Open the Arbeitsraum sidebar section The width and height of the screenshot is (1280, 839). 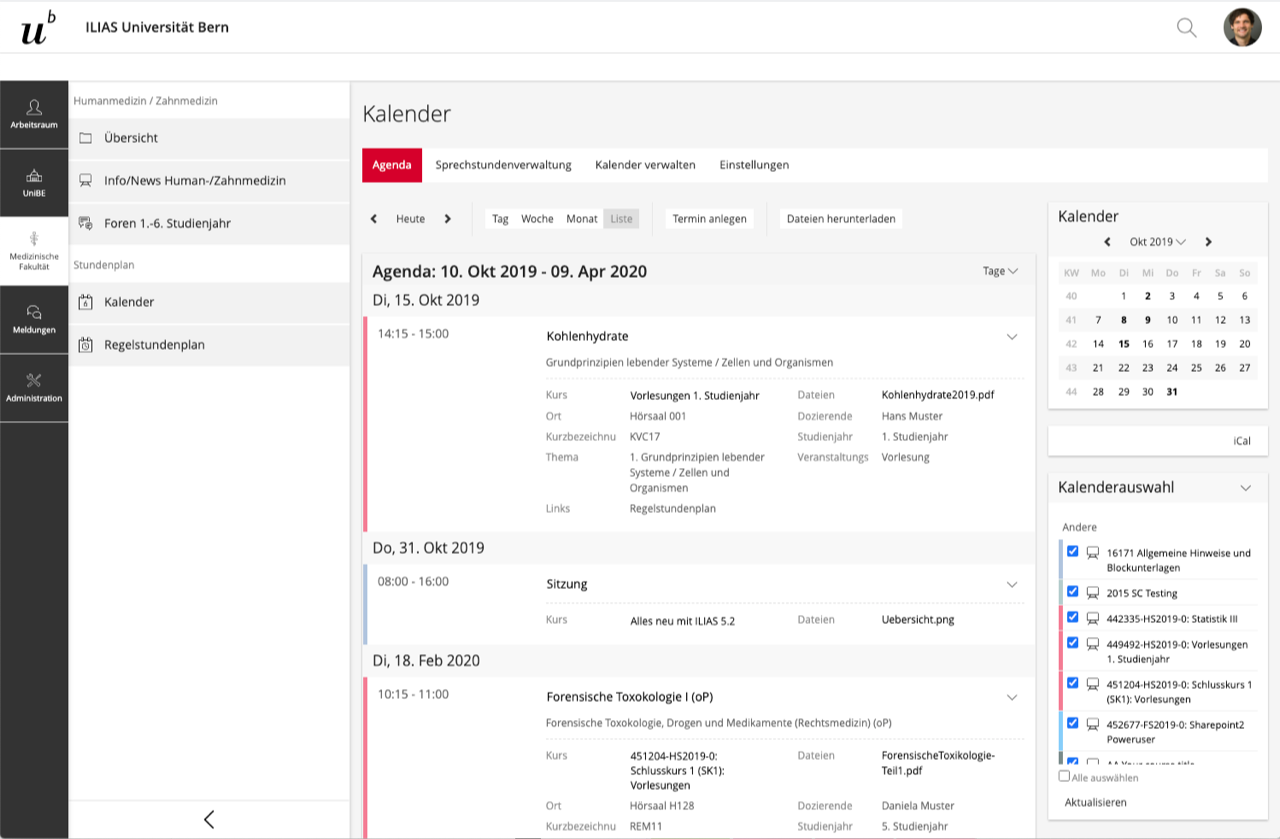click(x=34, y=115)
